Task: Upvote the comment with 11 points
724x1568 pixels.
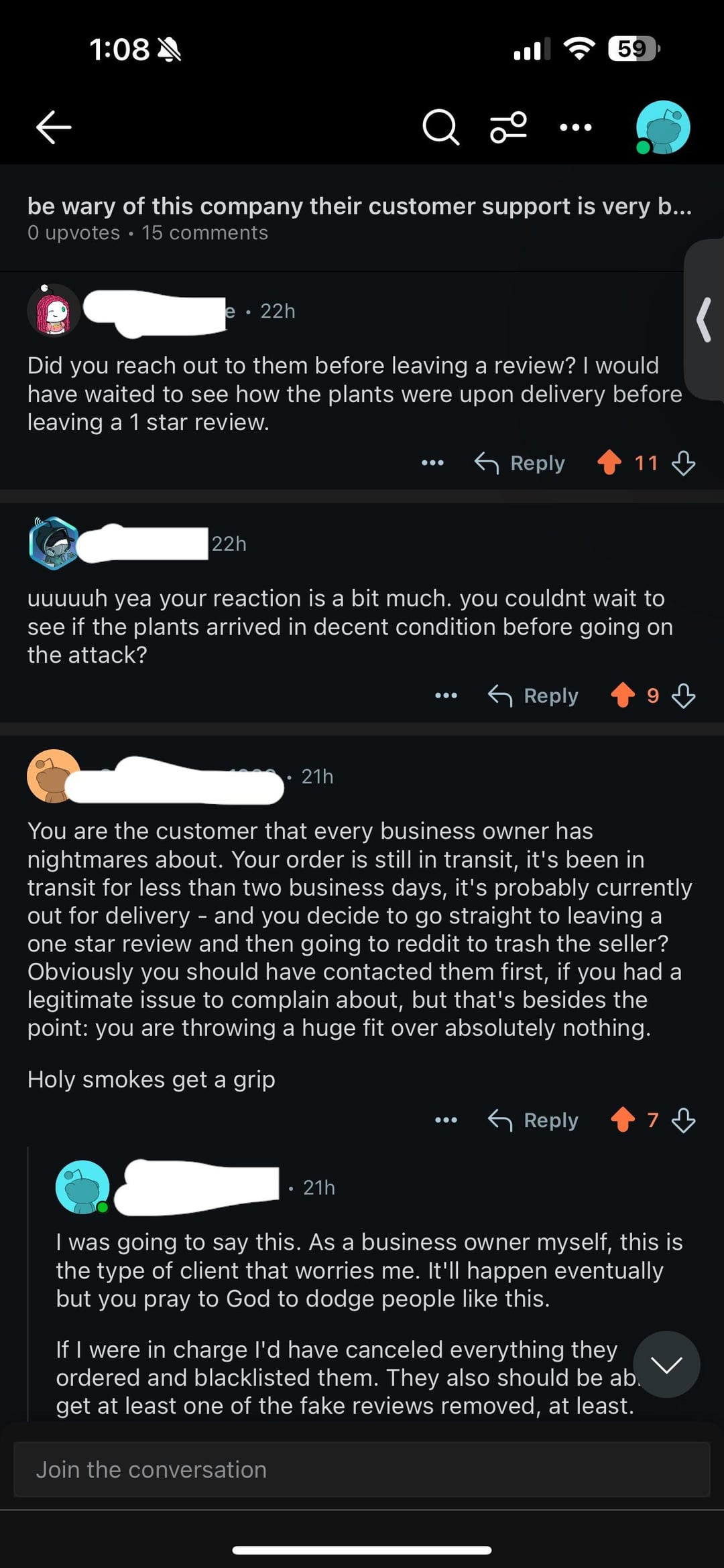Action: tap(609, 462)
